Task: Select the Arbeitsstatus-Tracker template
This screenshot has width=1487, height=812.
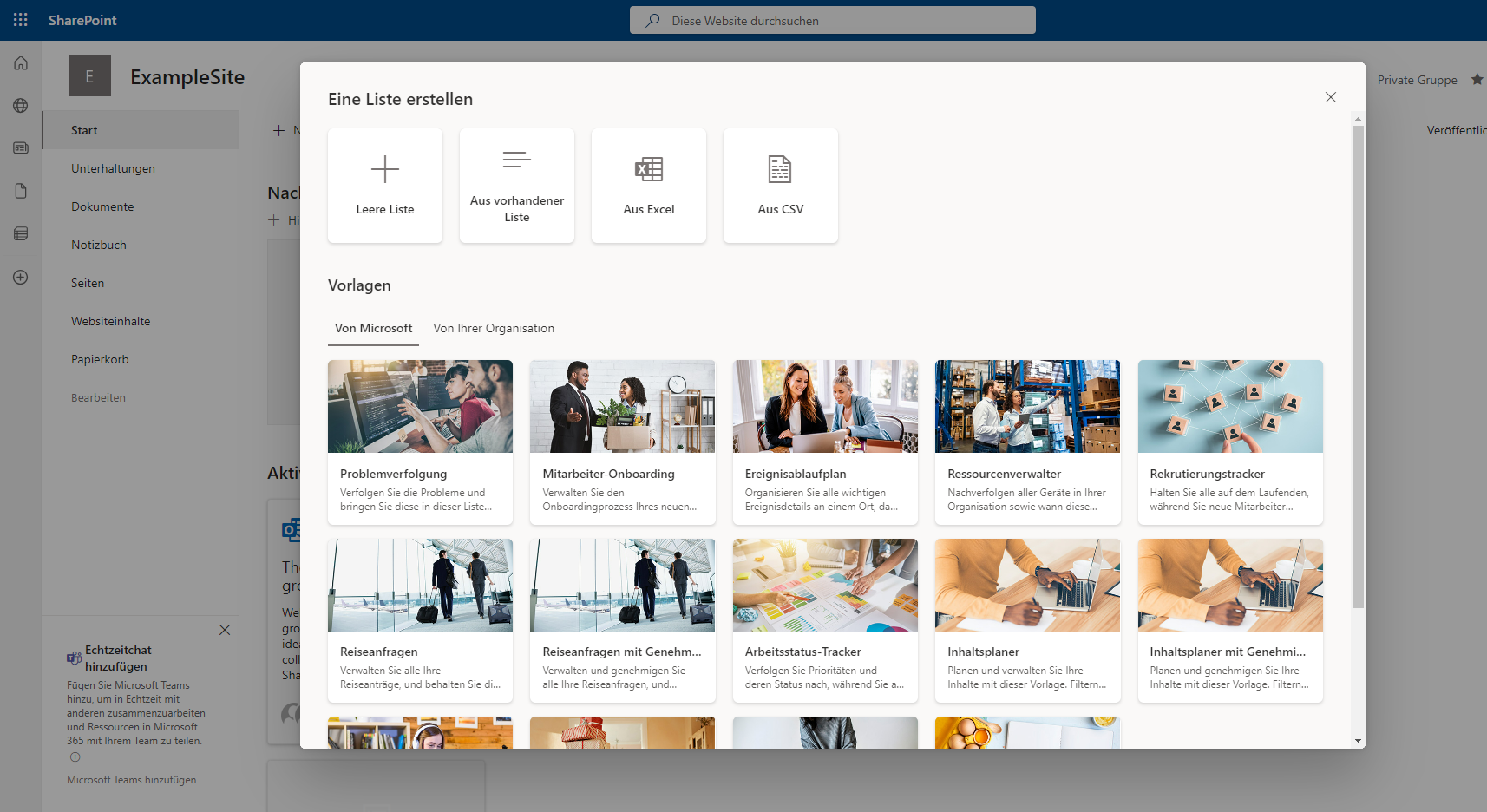Action: click(825, 620)
